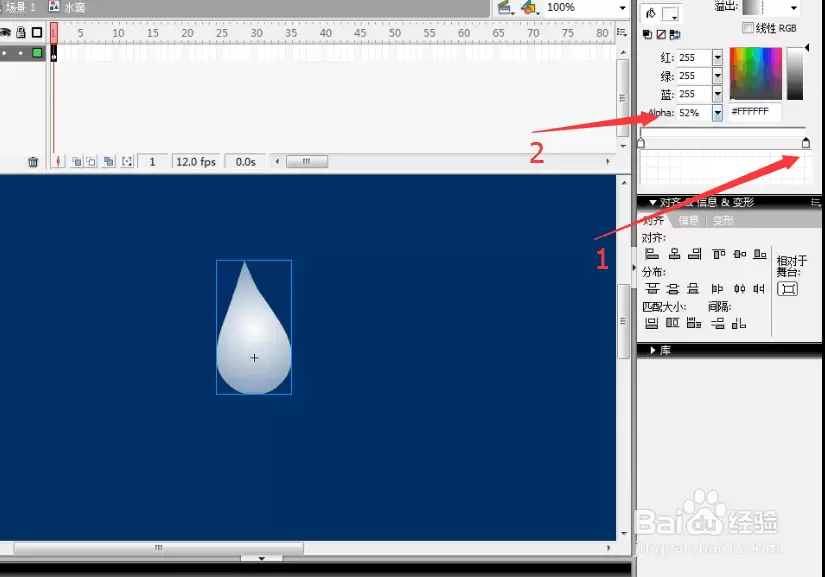Click align left edge icon

[652, 254]
